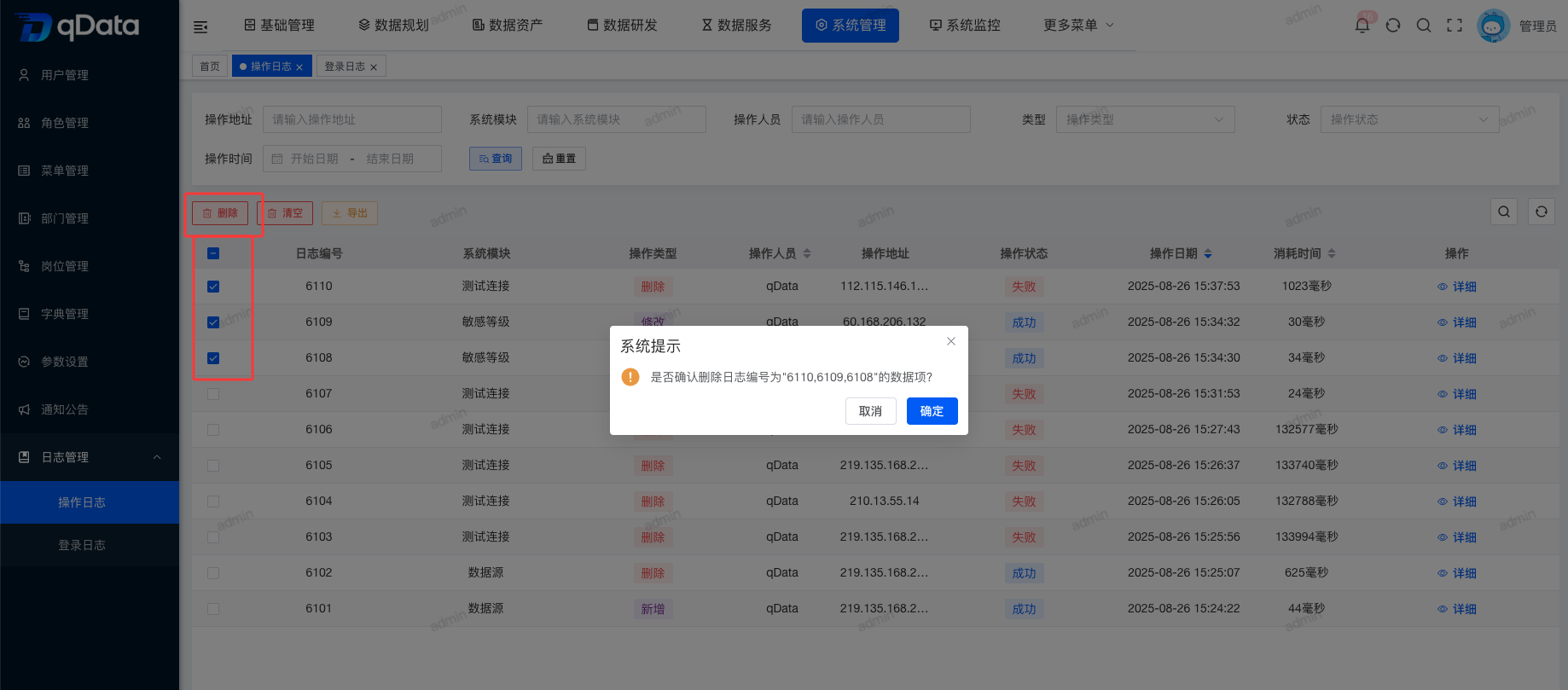Open 岗位管理 in the sidebar
Screen dimensions: 1568x690
(x=90, y=266)
